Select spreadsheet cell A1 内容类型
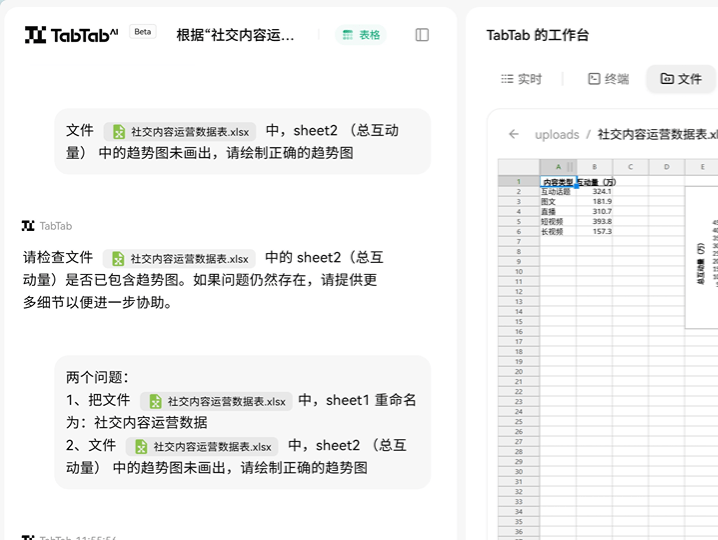 coord(557,181)
